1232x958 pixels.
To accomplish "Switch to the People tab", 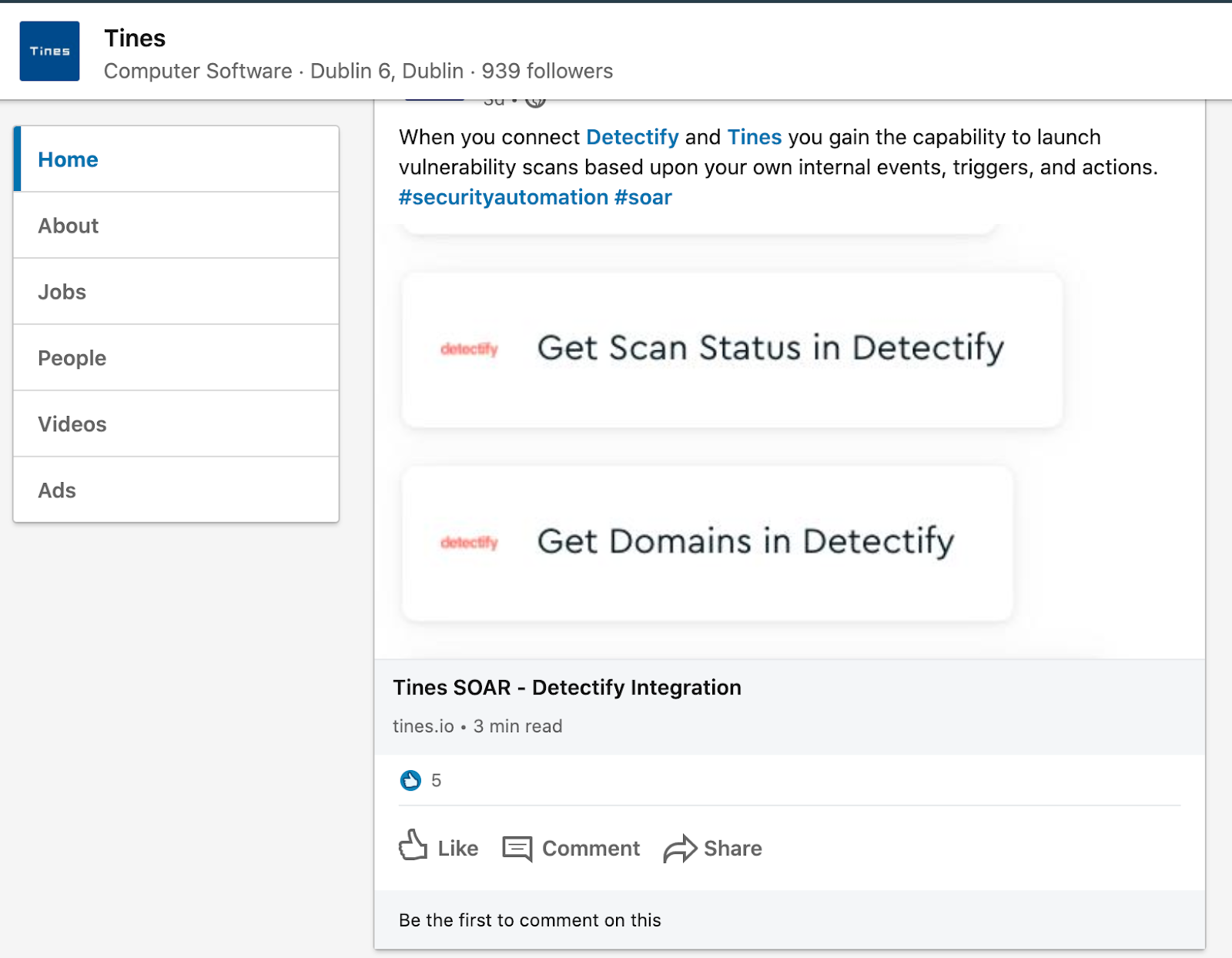I will [72, 358].
